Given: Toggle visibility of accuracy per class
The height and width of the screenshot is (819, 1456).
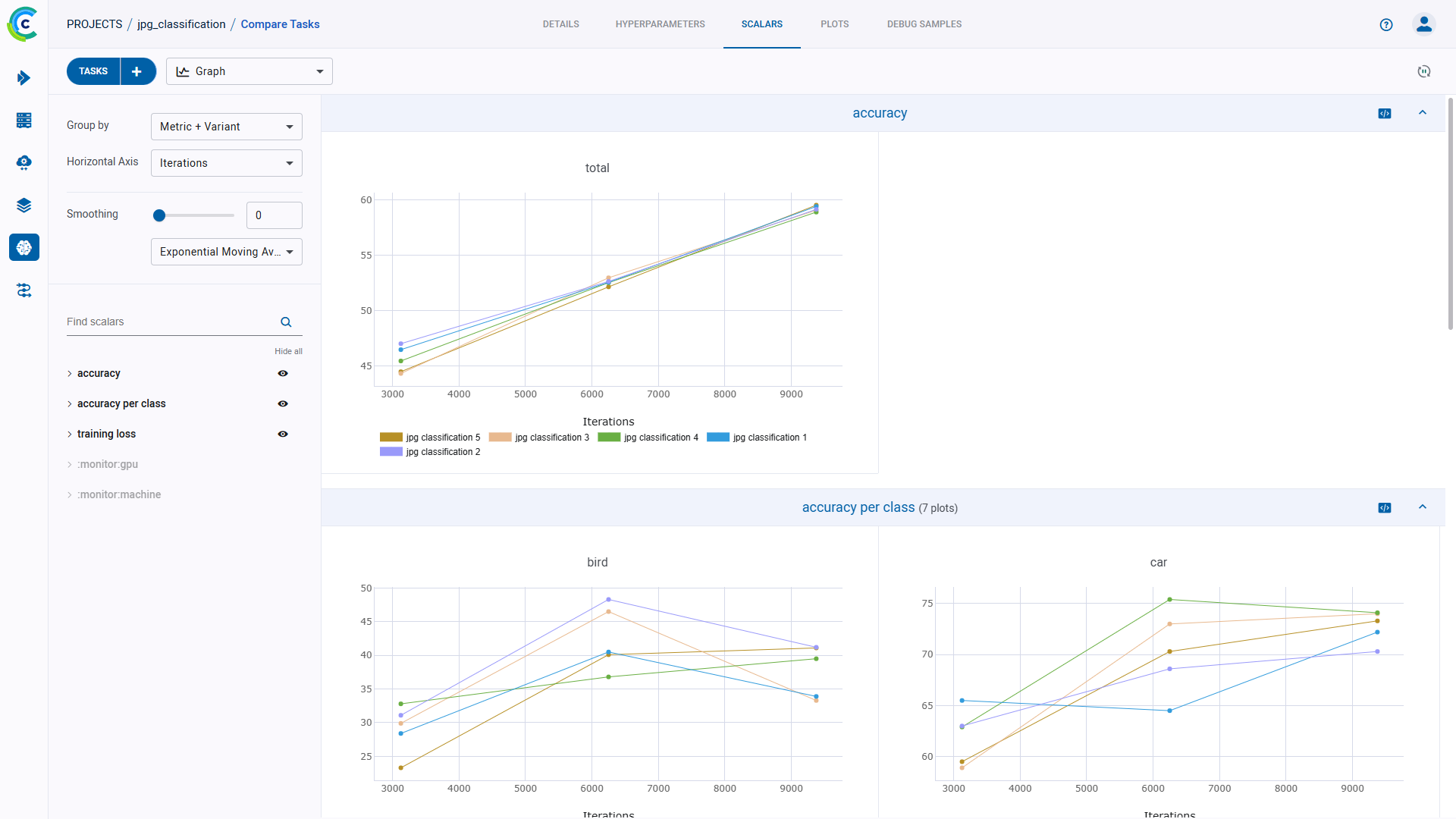Looking at the screenshot, I should 283,403.
